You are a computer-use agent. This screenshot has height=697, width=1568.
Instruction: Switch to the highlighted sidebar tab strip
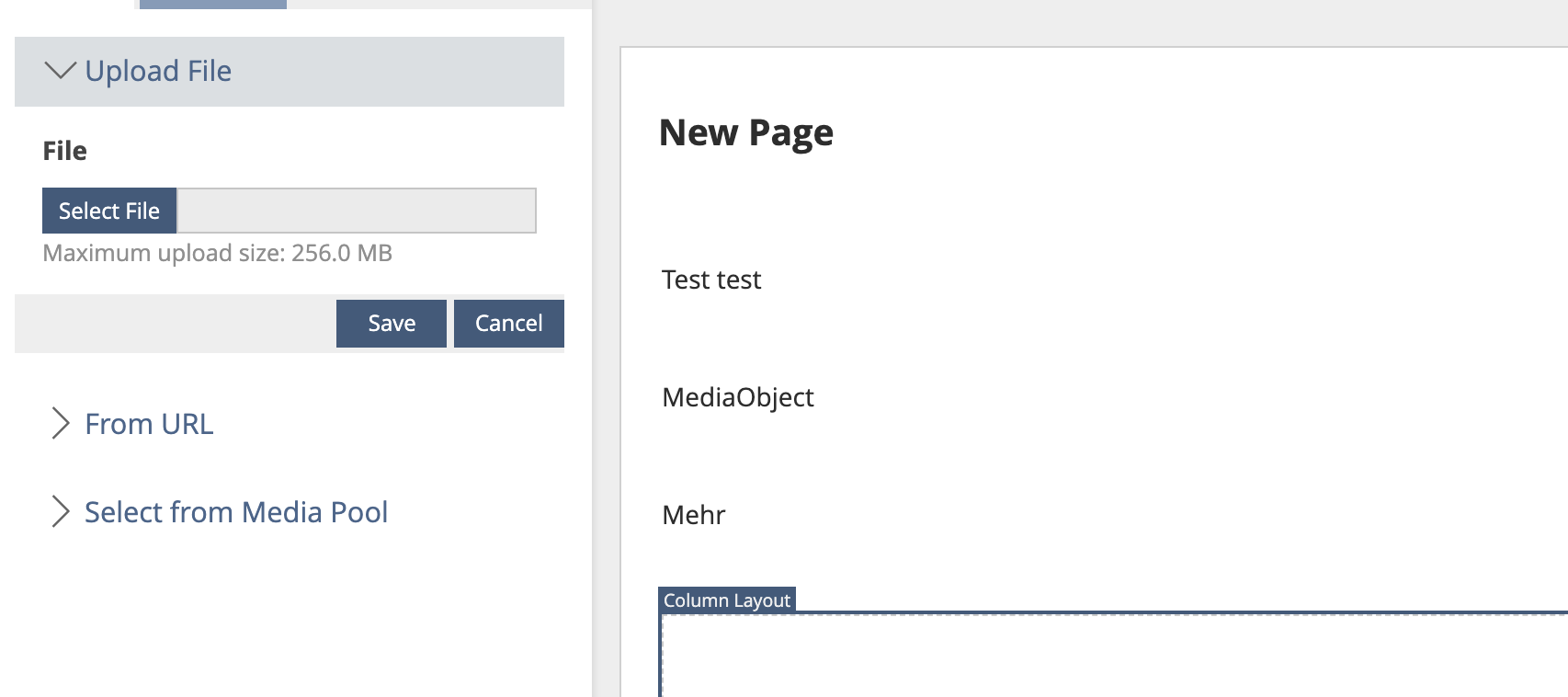point(212,4)
